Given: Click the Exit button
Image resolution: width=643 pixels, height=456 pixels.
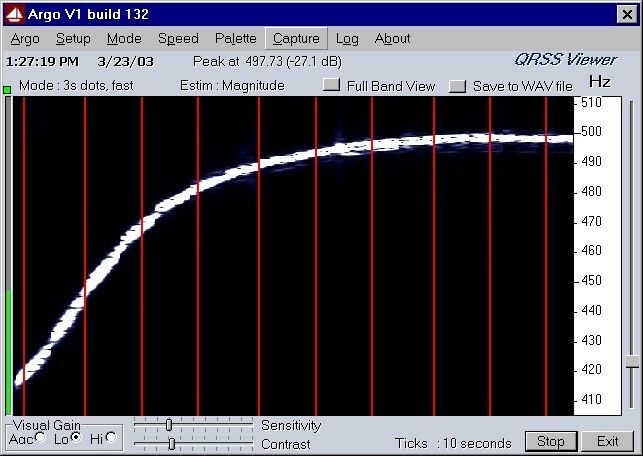Looking at the screenshot, I should [x=607, y=441].
